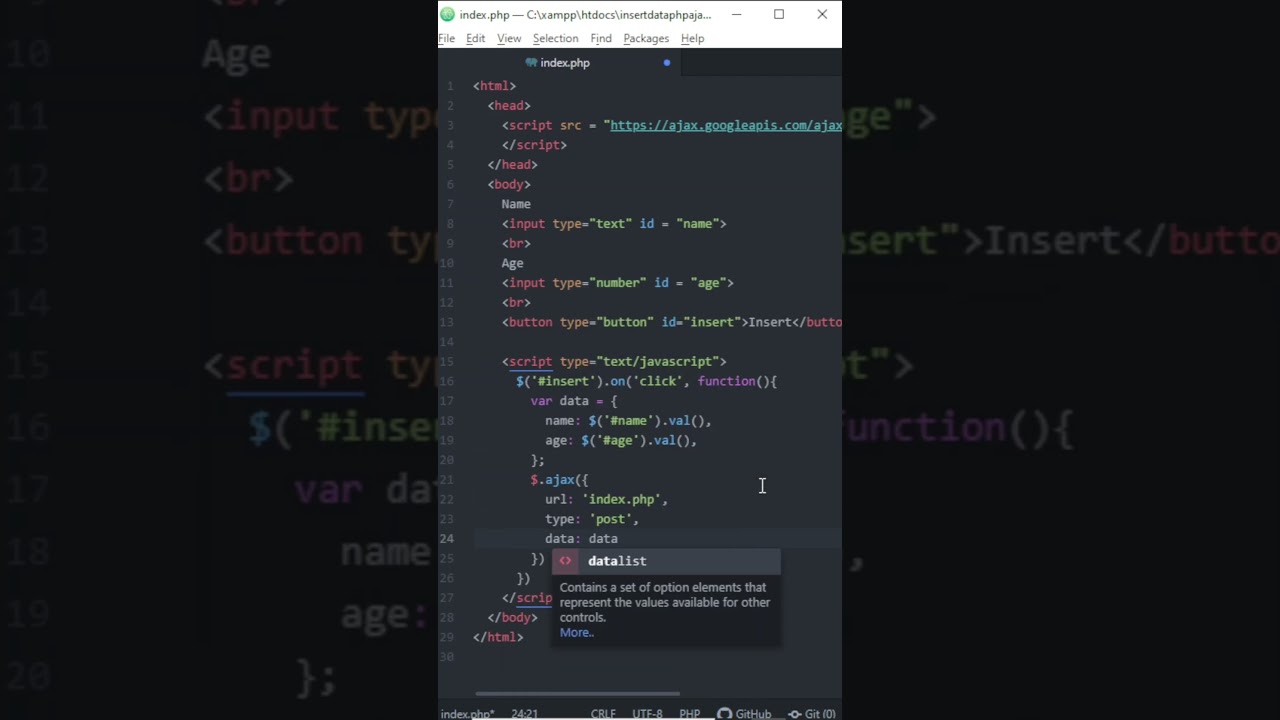Change PHP grammar selector in status bar
1280x720 pixels.
(690, 713)
